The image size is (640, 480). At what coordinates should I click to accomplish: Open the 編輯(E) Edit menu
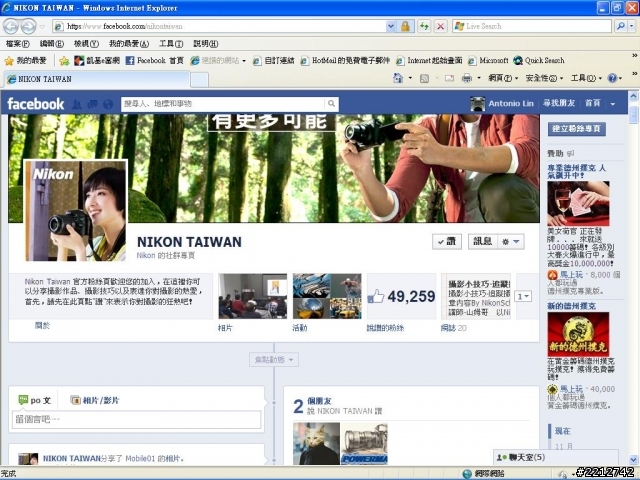(x=52, y=44)
